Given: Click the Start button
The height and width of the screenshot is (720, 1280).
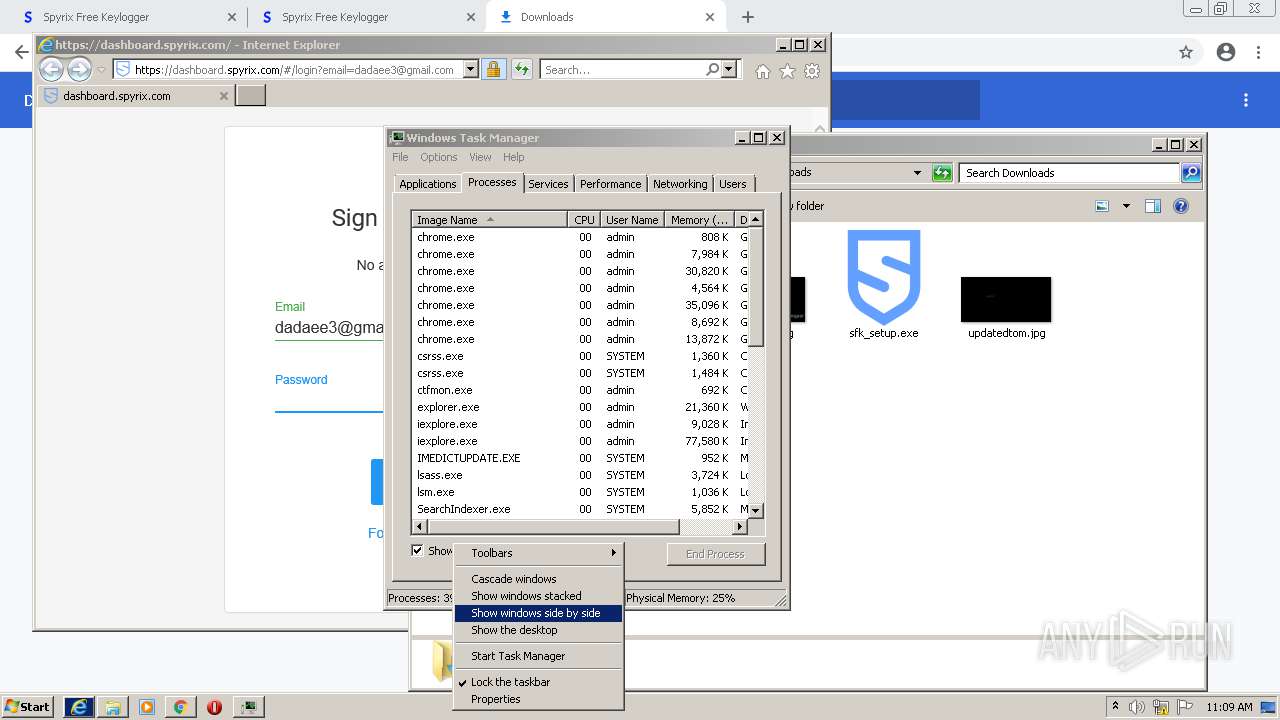Looking at the screenshot, I should [x=28, y=707].
